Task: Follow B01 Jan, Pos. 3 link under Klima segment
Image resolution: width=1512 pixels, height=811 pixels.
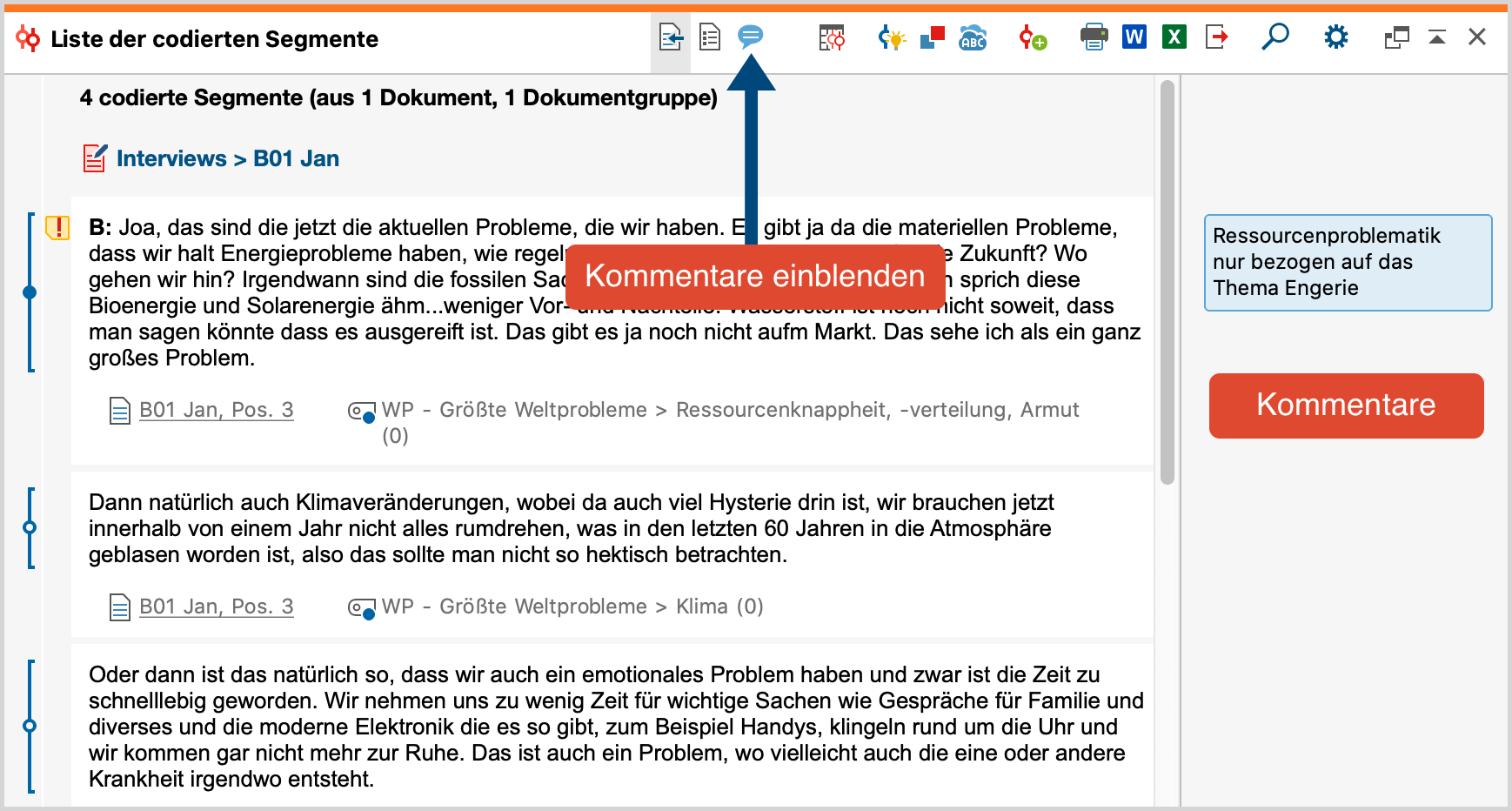Action: pyautogui.click(x=217, y=607)
